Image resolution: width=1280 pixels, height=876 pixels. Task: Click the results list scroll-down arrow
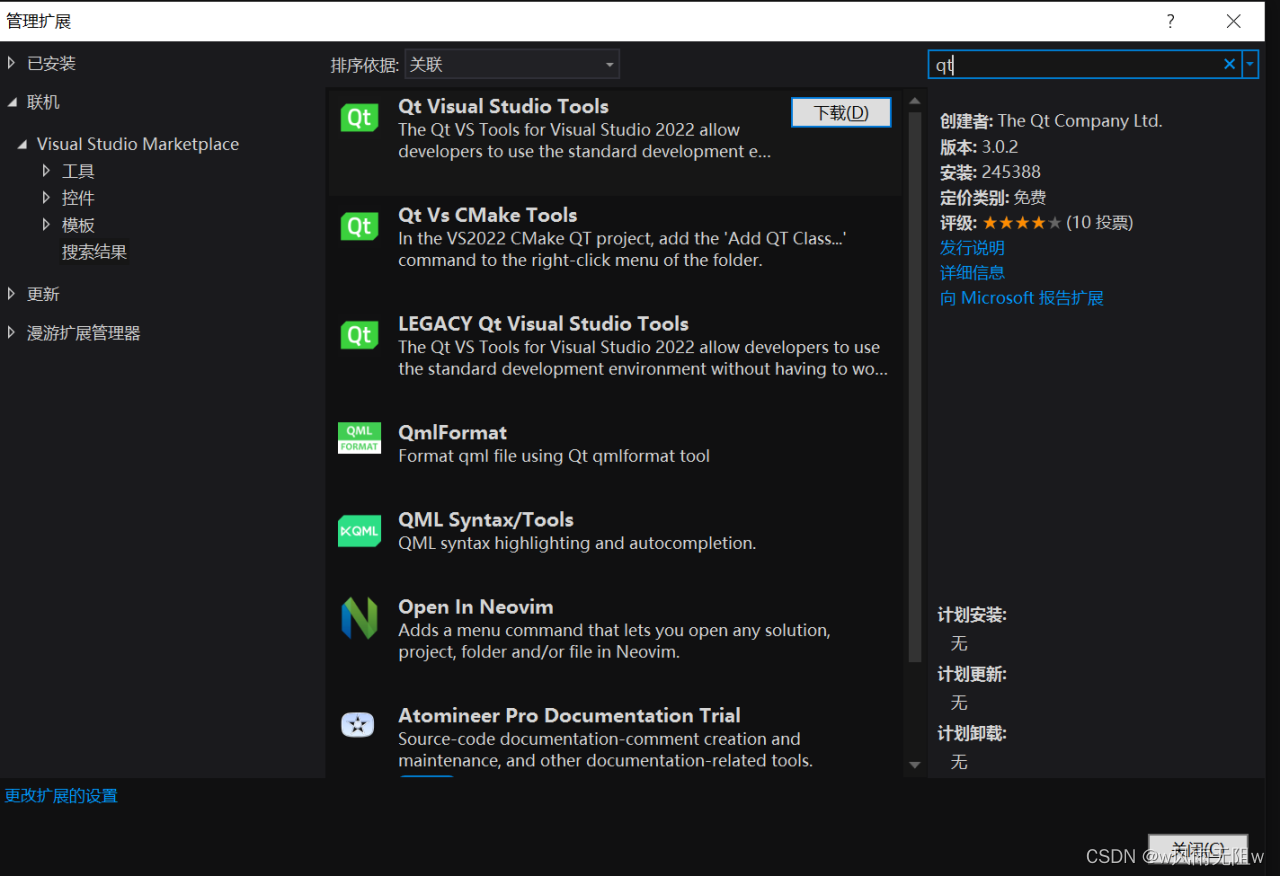[x=914, y=765]
